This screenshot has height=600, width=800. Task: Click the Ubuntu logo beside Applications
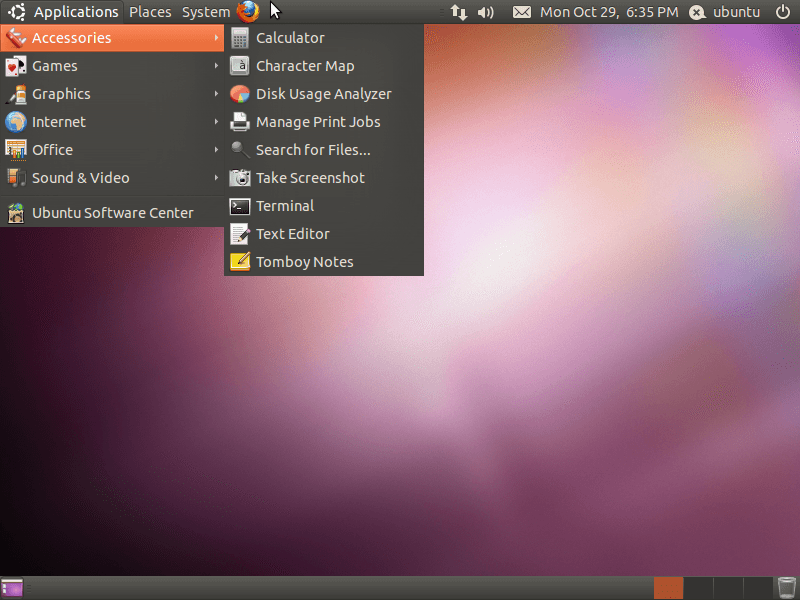tap(17, 12)
